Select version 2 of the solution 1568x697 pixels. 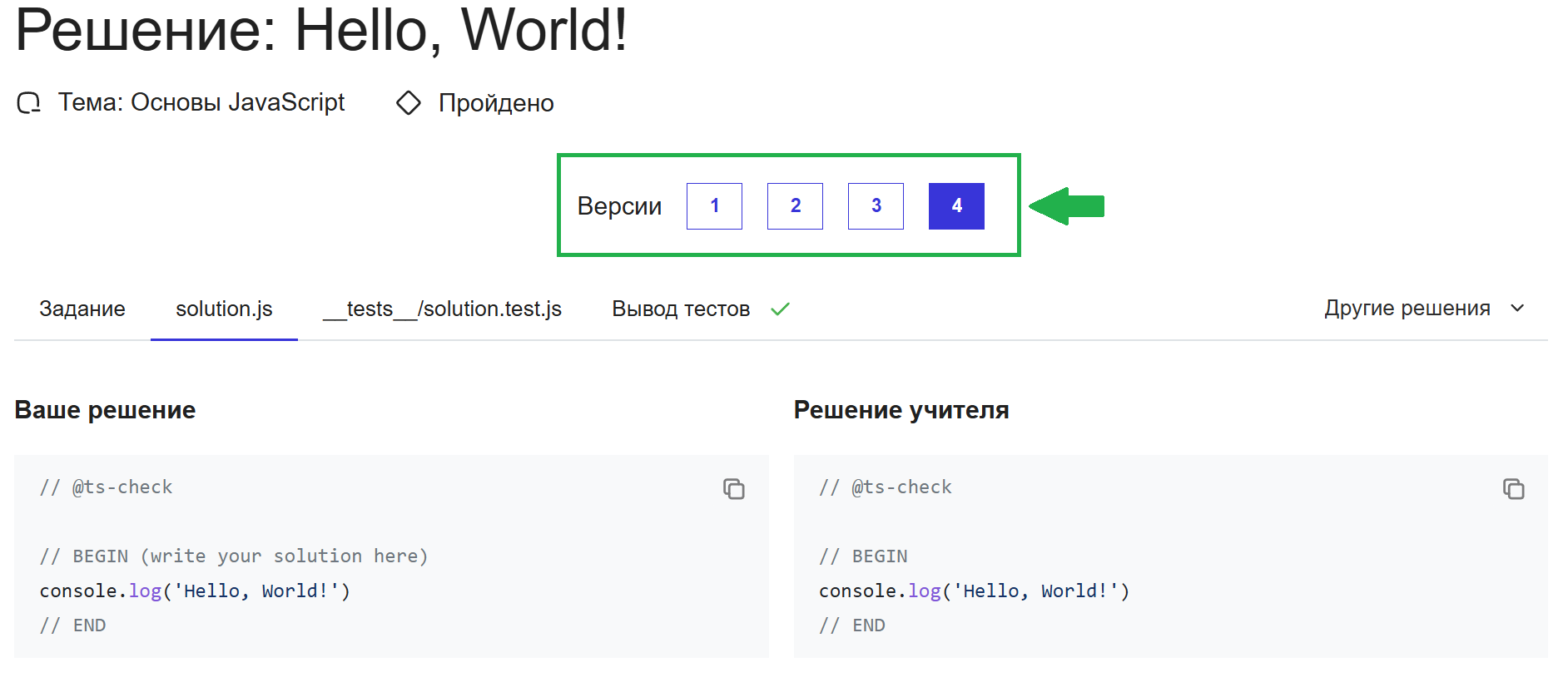795,206
